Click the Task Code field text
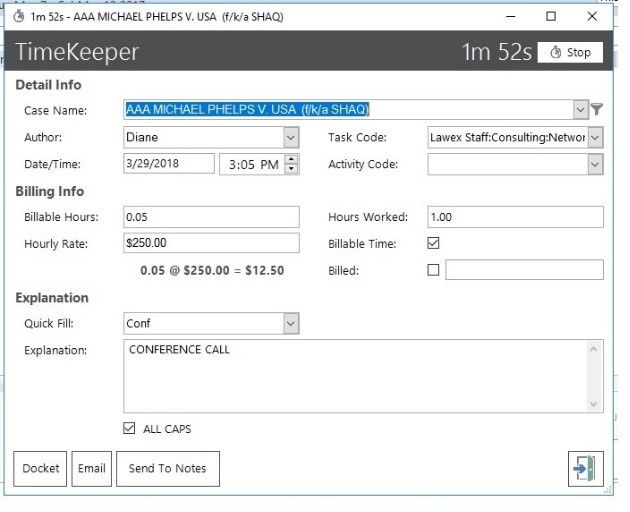This screenshot has height=512, width=630. (508, 137)
